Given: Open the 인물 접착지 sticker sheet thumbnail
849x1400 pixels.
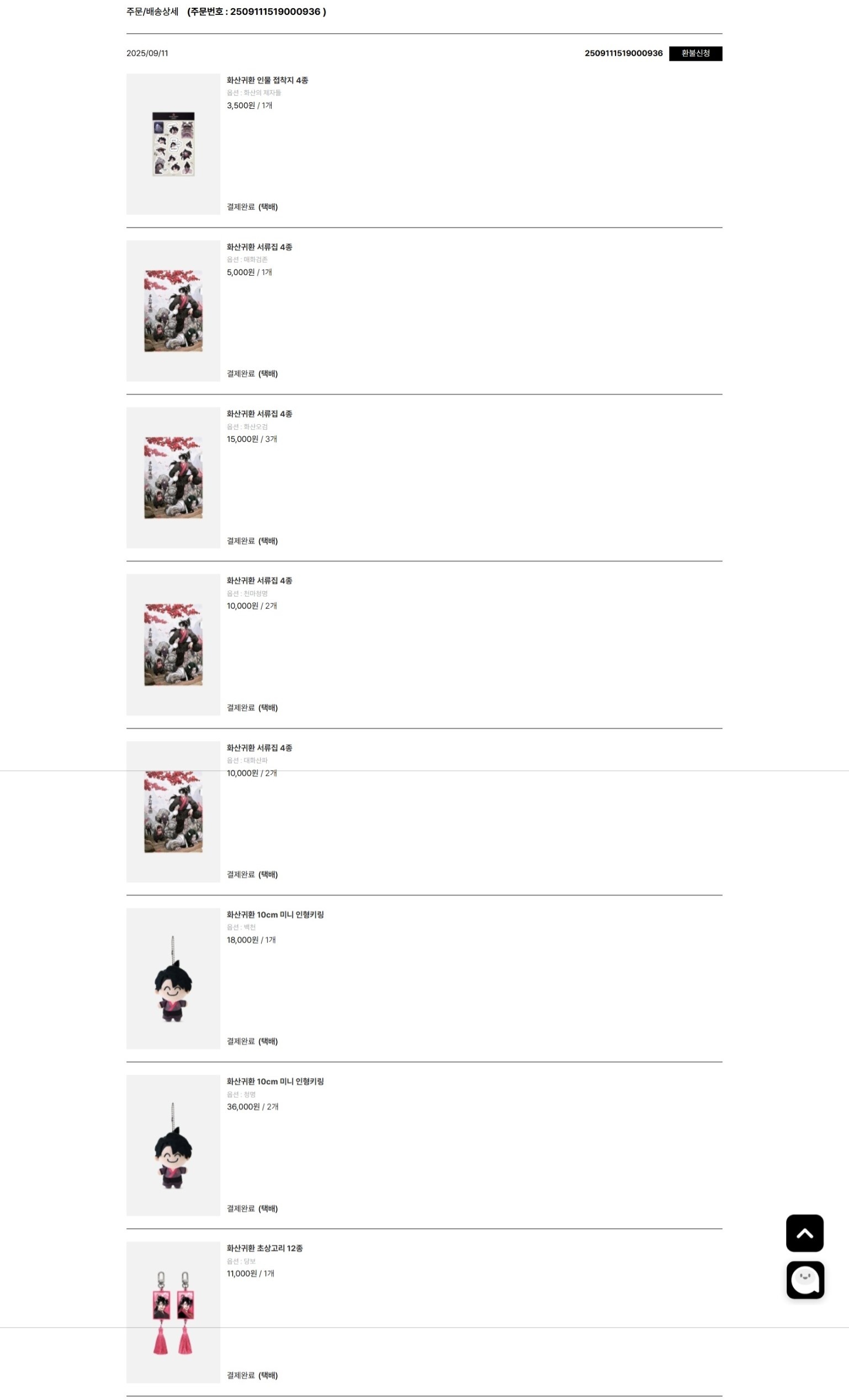Looking at the screenshot, I should click(173, 144).
